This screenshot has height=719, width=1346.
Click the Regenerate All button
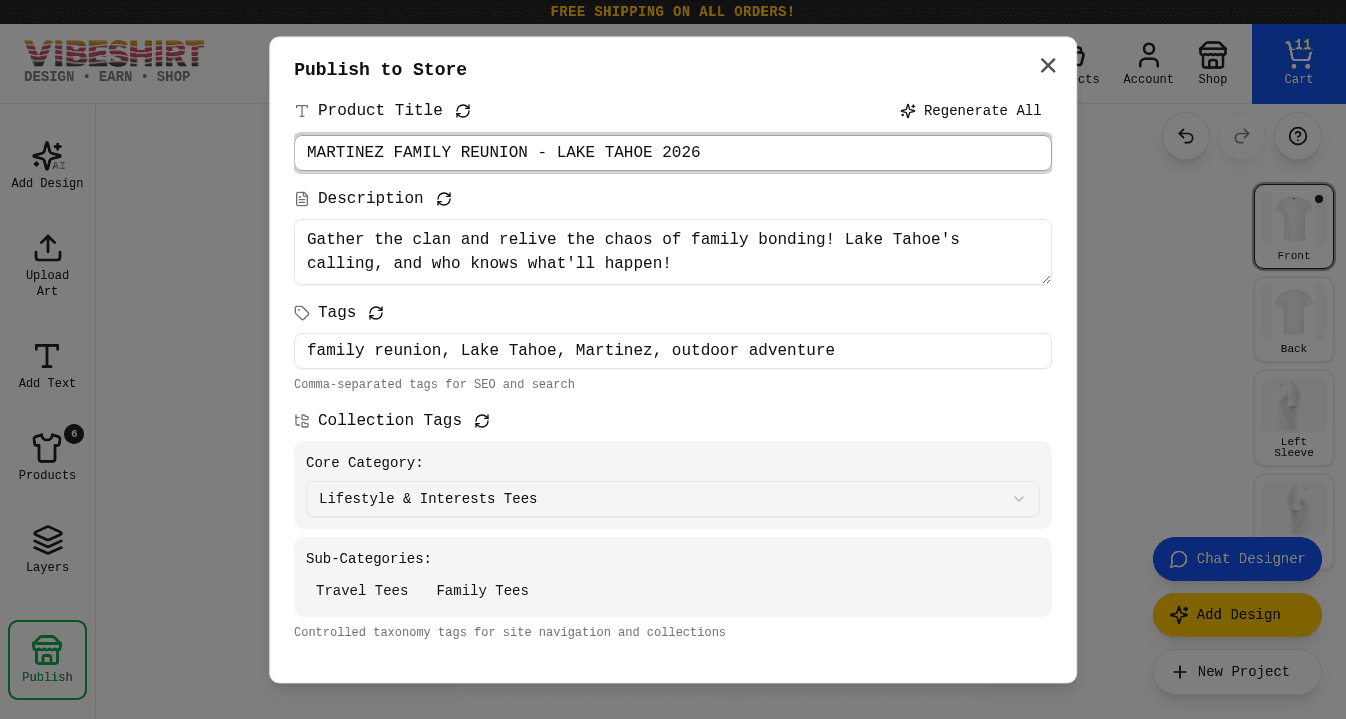[x=970, y=111]
